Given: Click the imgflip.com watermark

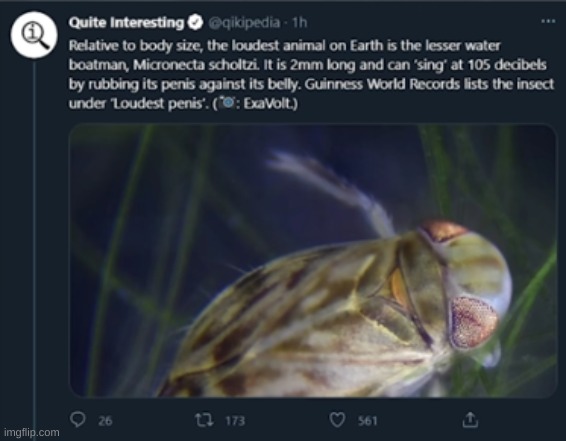Looking at the screenshot, I should (32, 432).
